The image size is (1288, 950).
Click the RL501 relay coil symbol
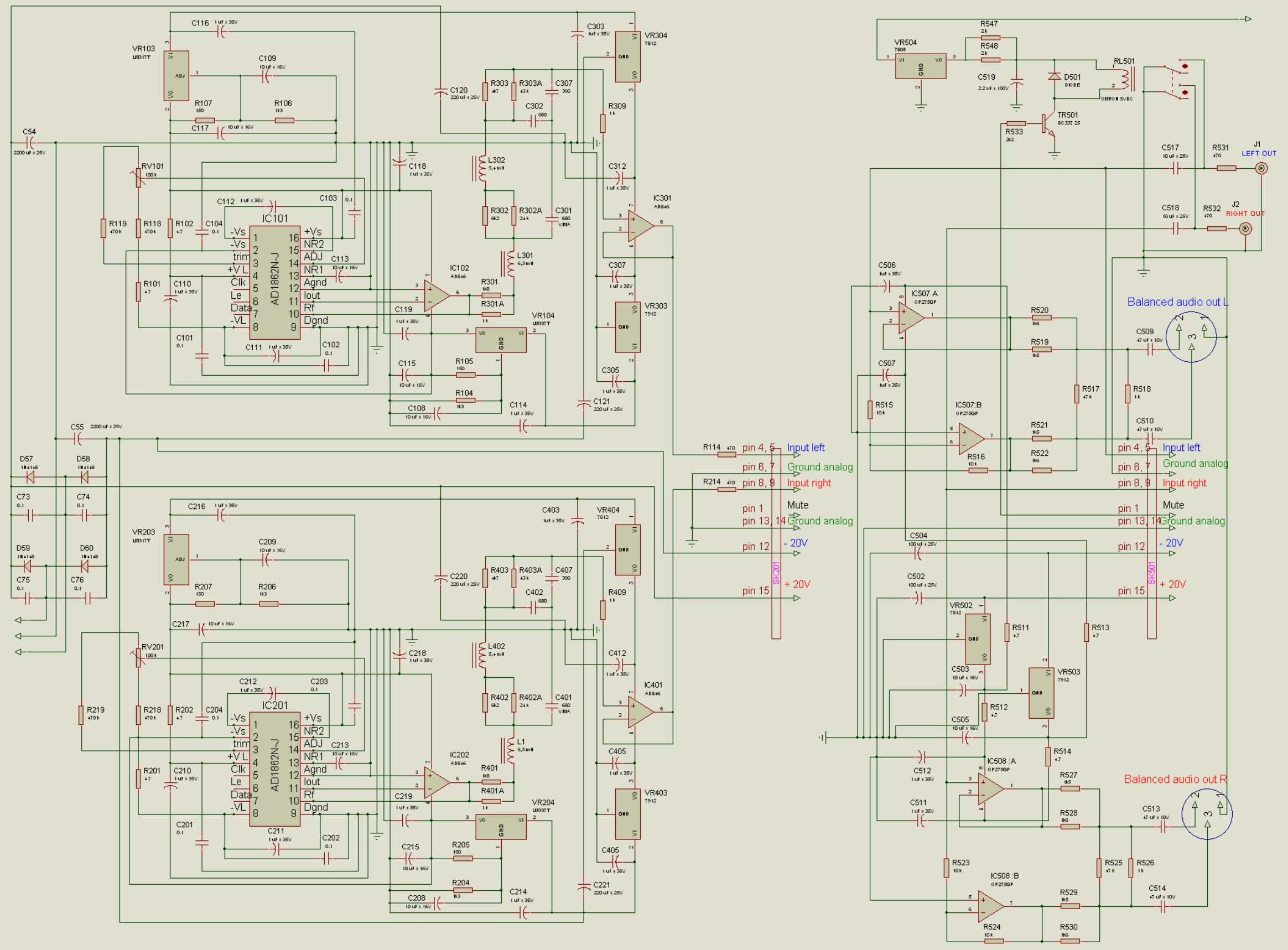click(1126, 79)
